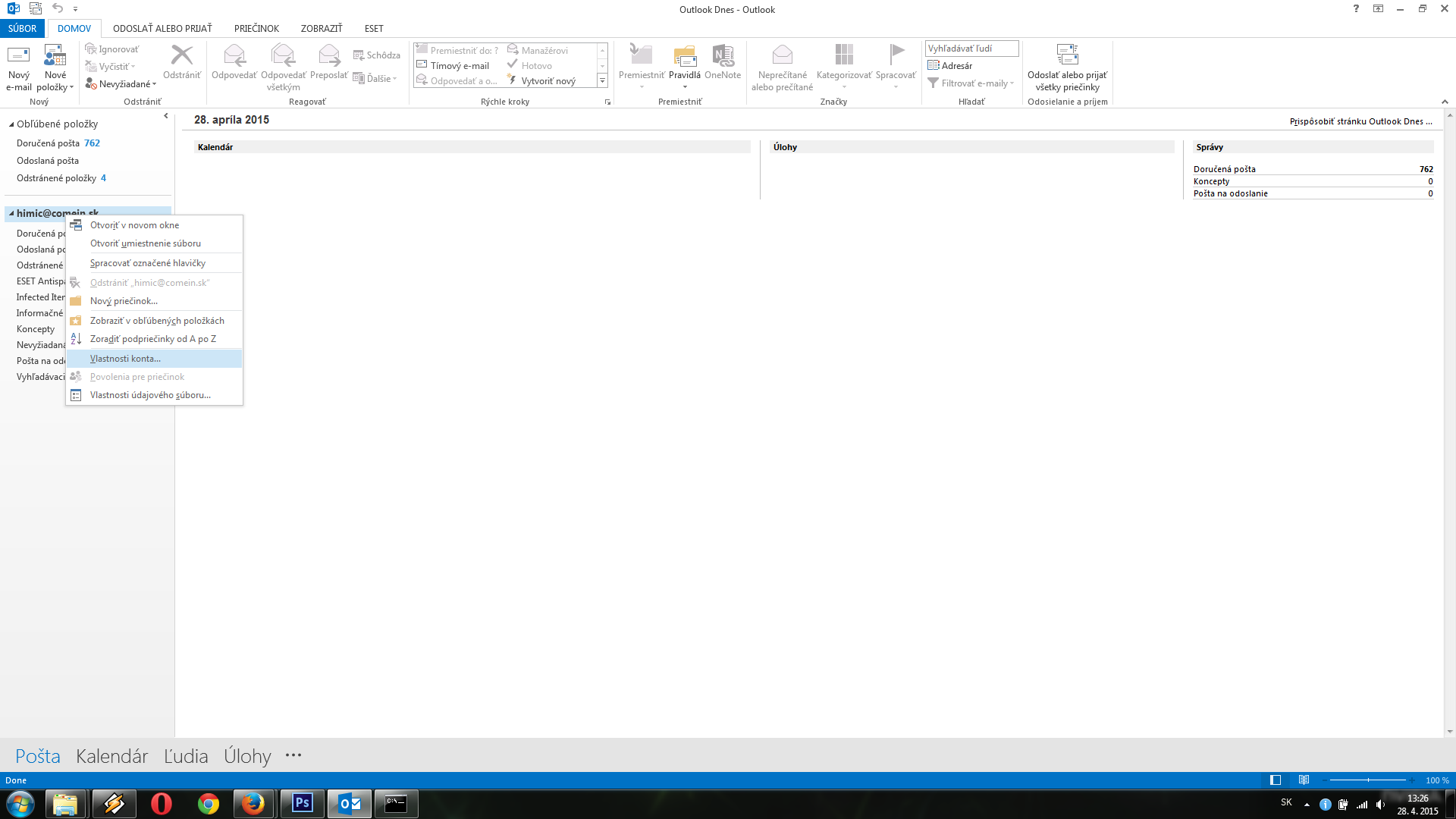
Task: Select Tímový e-mail quick step
Action: tap(453, 66)
